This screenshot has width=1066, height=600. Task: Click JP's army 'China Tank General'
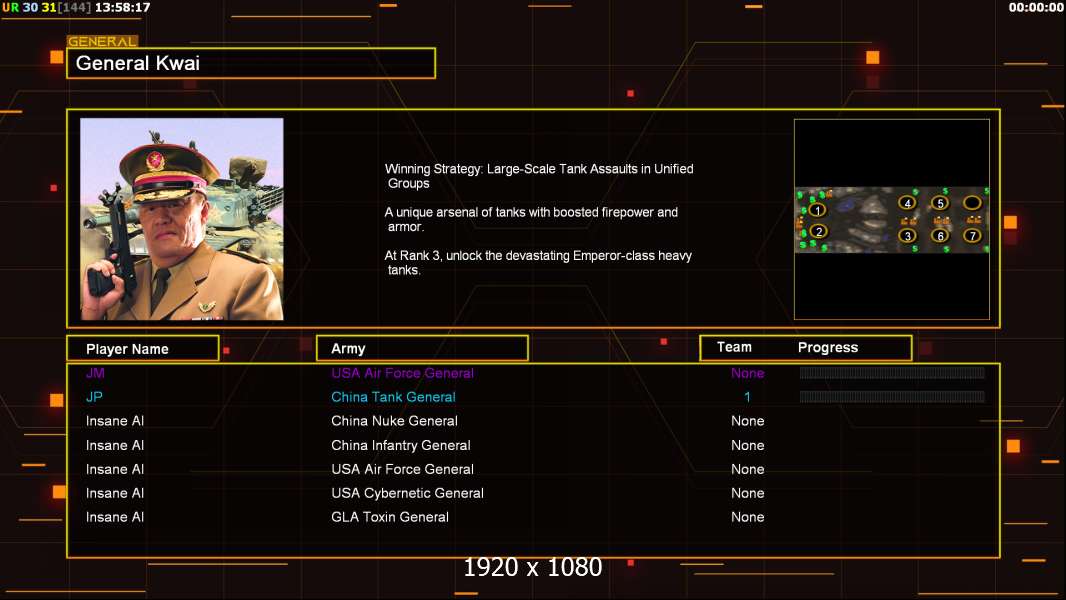[393, 397]
